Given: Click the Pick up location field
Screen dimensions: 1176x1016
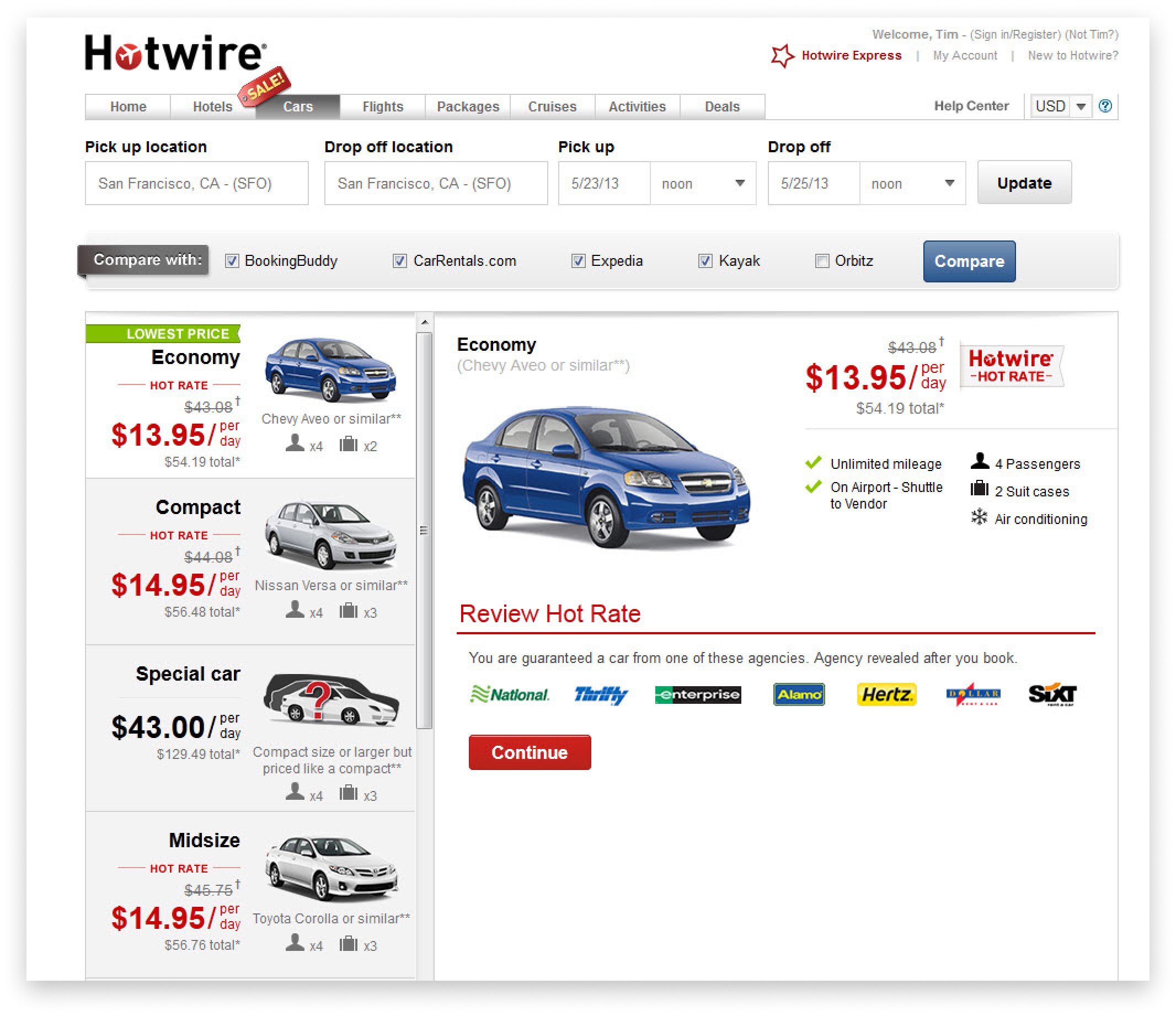Looking at the screenshot, I should pos(197,183).
